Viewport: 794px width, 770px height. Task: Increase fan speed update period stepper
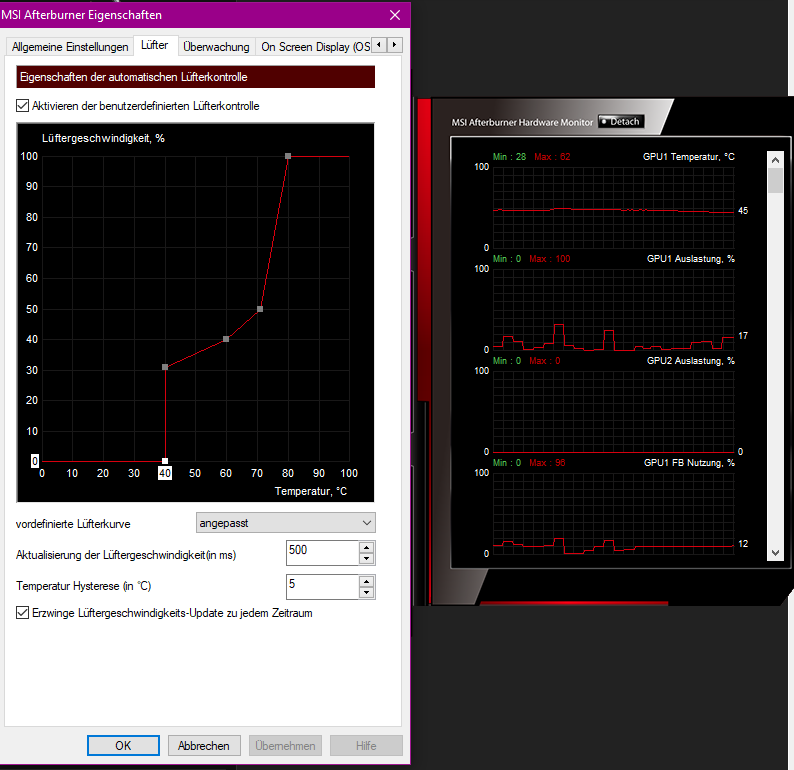tap(367, 547)
